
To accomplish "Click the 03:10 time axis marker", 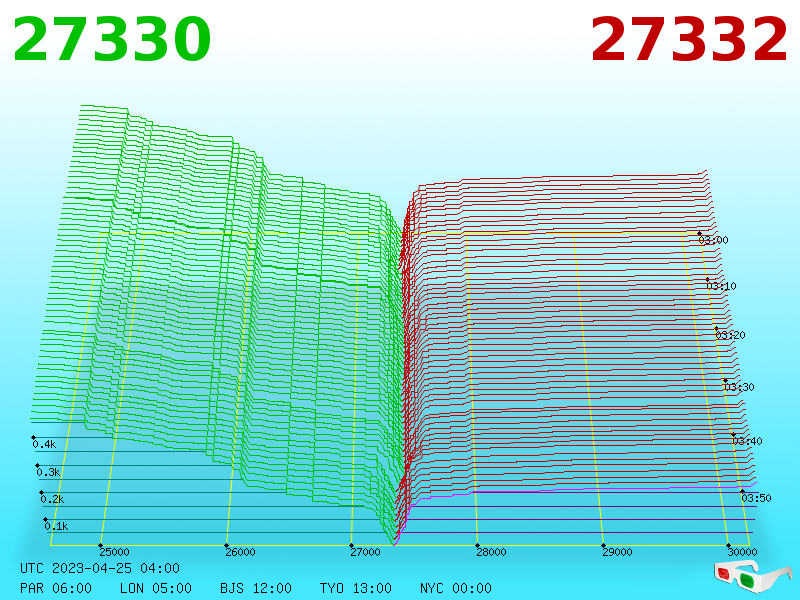I will click(x=721, y=286).
